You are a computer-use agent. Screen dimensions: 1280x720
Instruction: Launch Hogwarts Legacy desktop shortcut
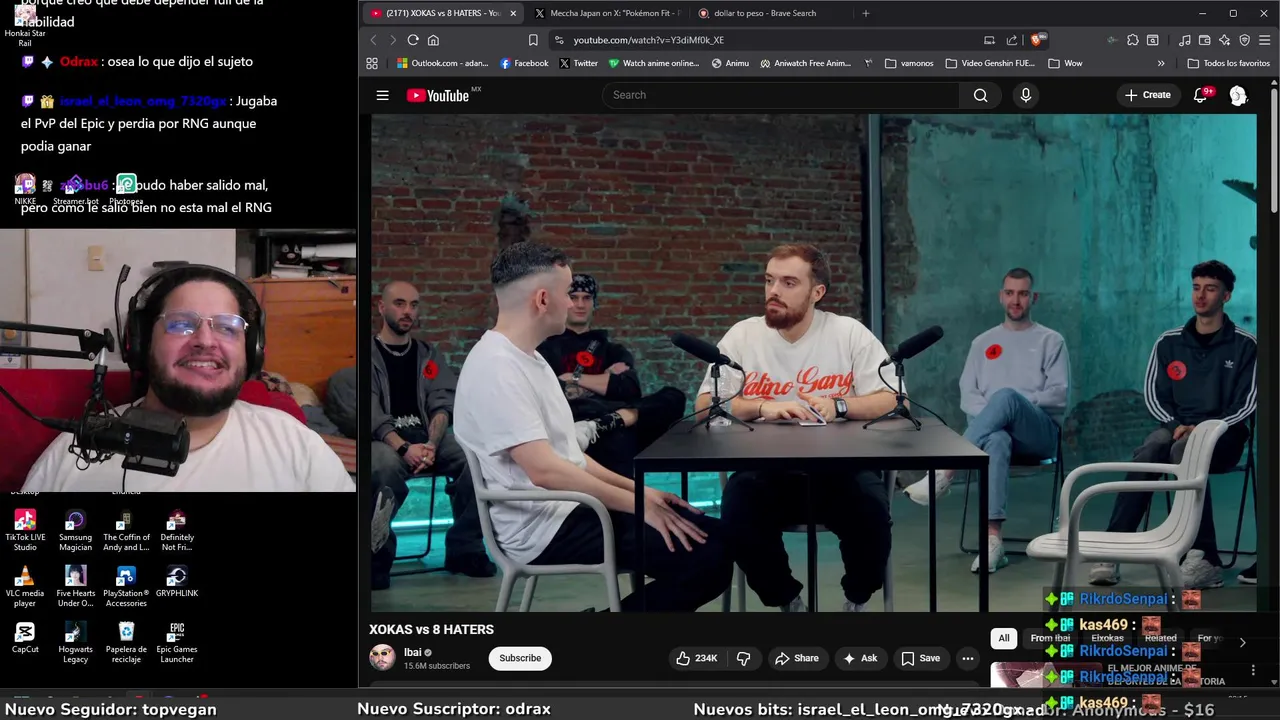click(x=75, y=643)
